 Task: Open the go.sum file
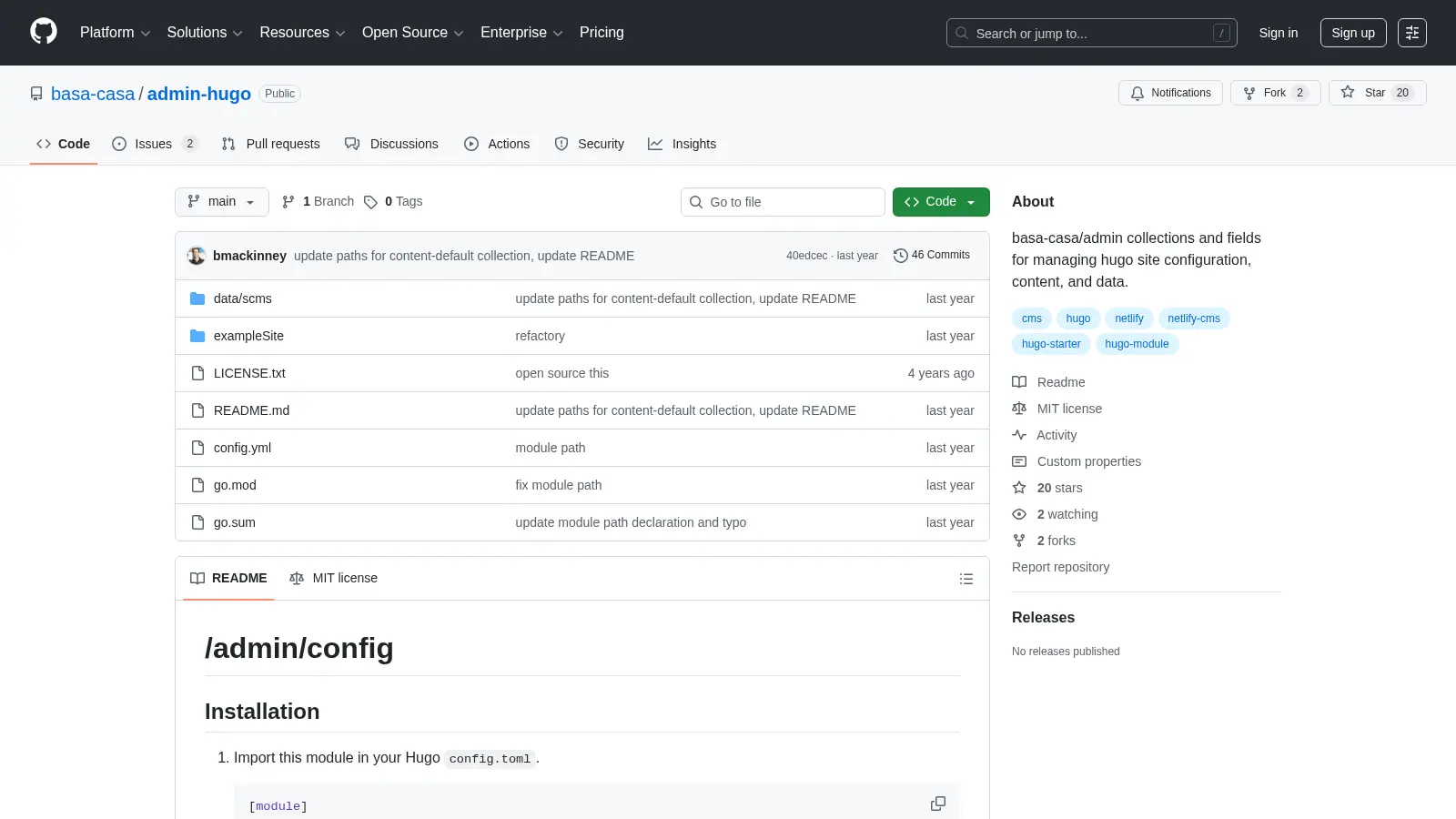(x=235, y=522)
